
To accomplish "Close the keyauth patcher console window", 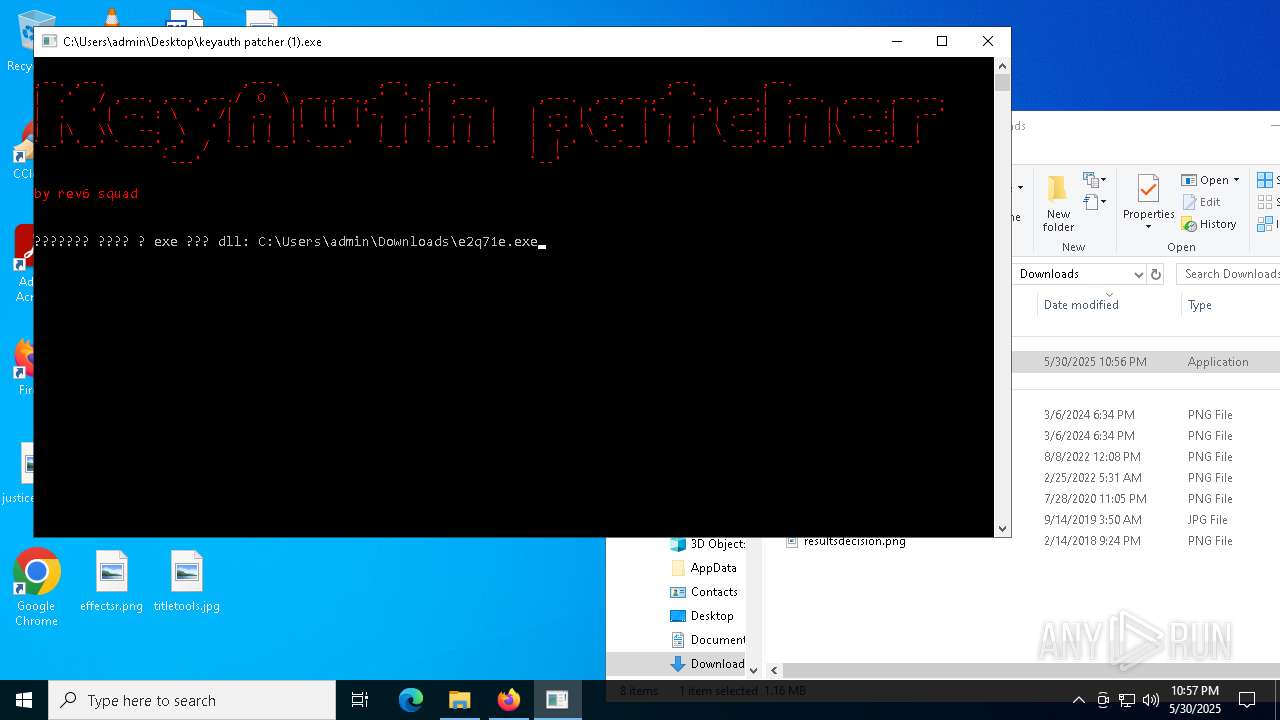I will tap(988, 41).
